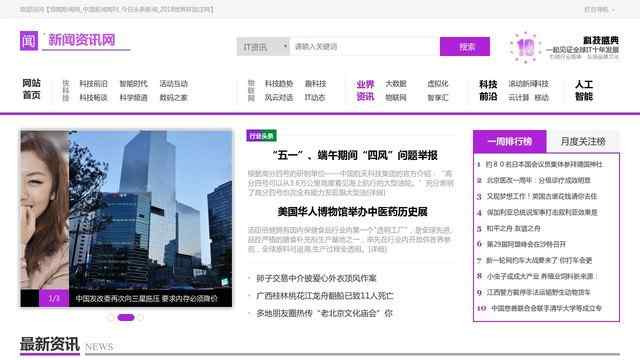Viewport: 640px width, 360px height.
Task: Open ranking item 4 about 保加利亚总统
Action: click(x=542, y=212)
